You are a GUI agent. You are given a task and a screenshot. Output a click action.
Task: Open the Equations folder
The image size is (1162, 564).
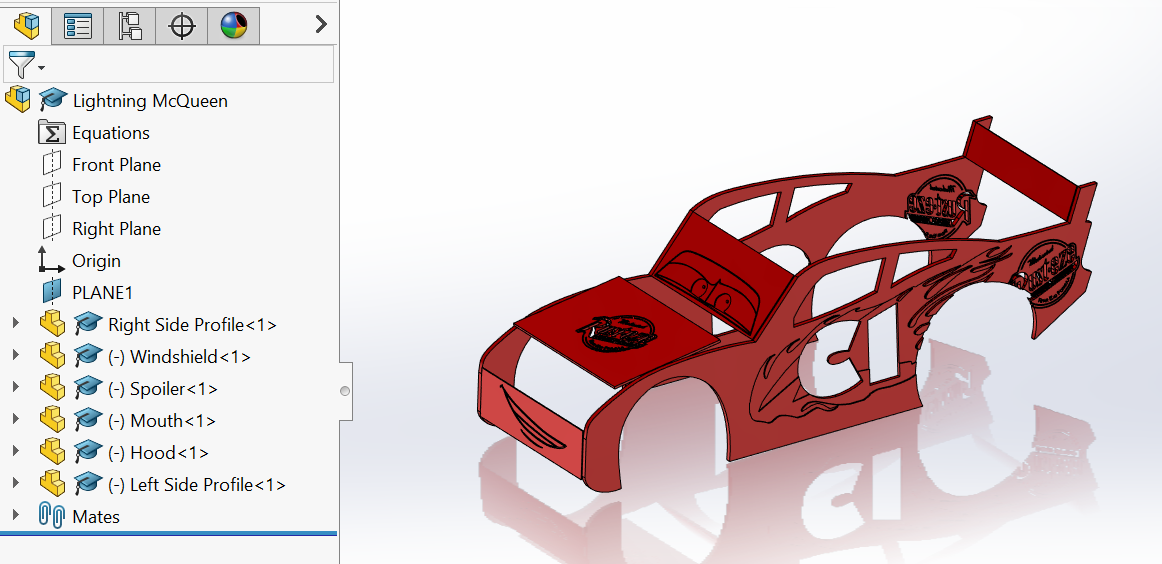(x=110, y=133)
